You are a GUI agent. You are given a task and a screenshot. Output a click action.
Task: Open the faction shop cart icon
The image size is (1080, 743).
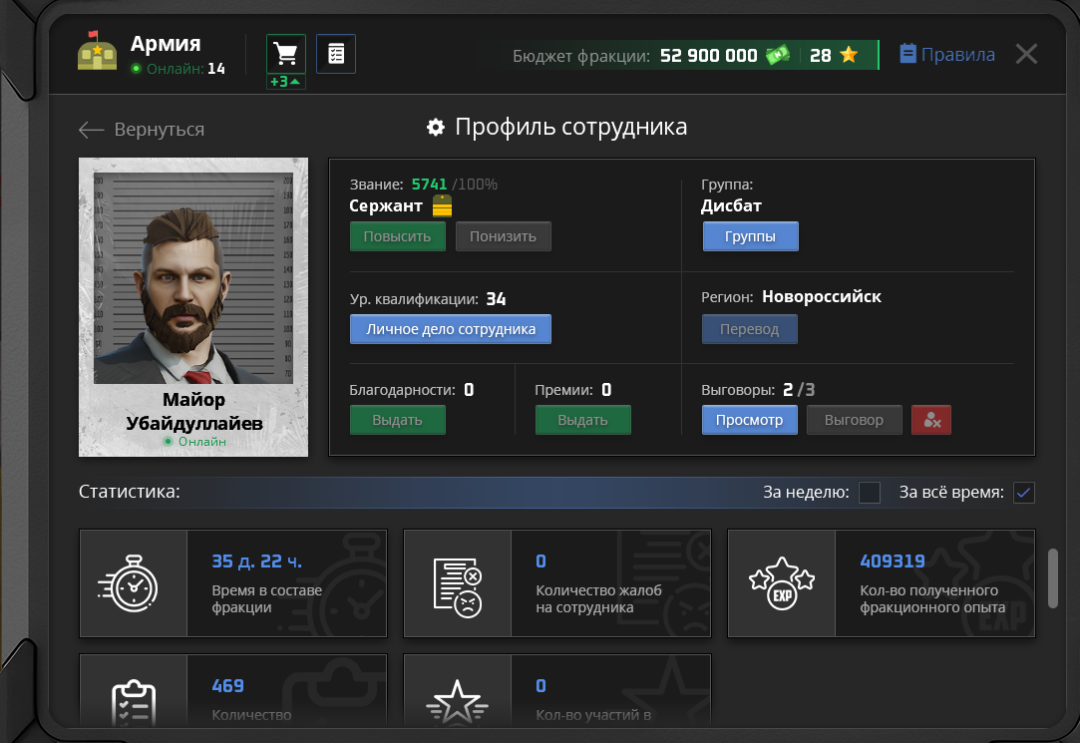point(286,54)
